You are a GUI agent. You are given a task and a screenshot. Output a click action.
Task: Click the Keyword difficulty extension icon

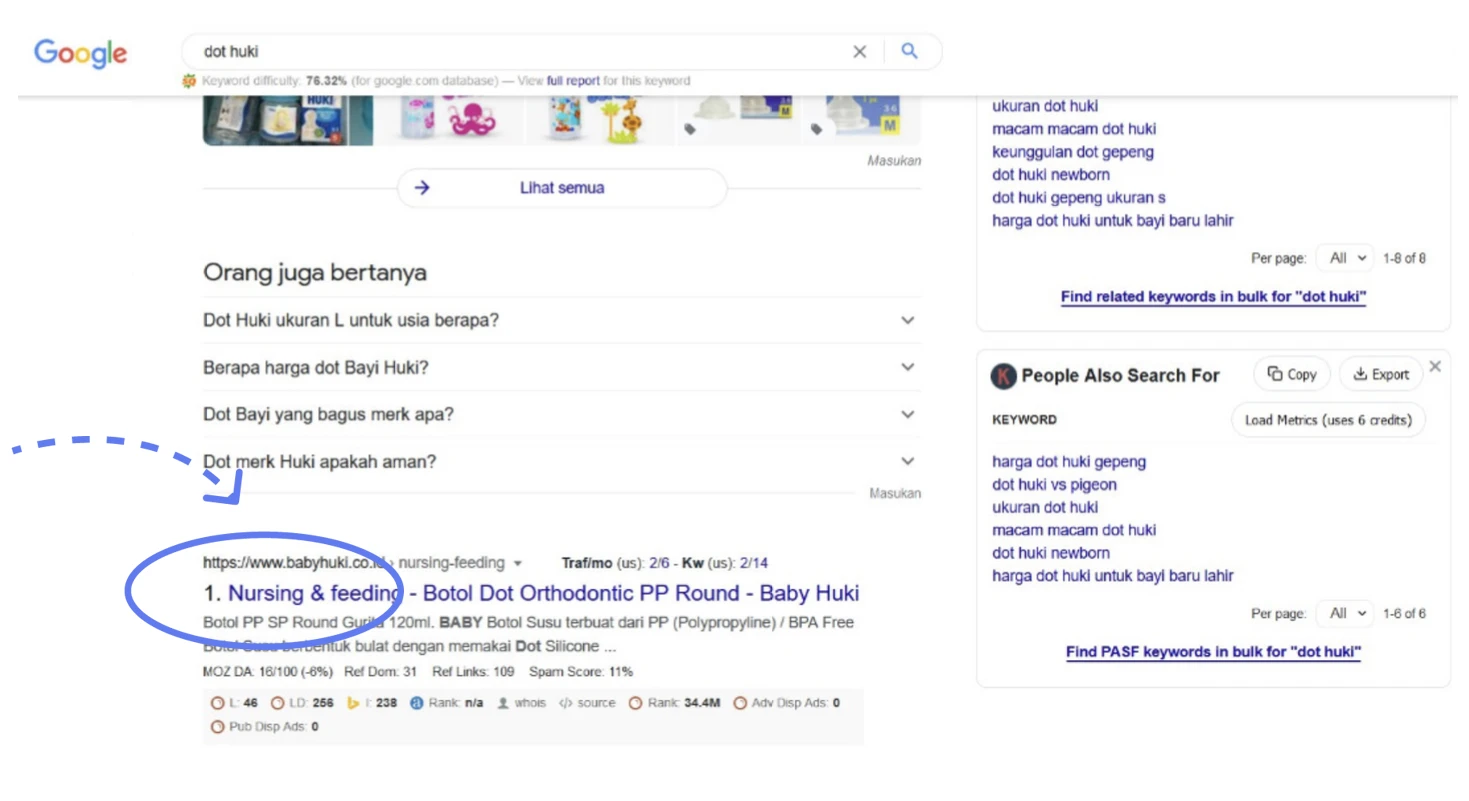pos(189,81)
